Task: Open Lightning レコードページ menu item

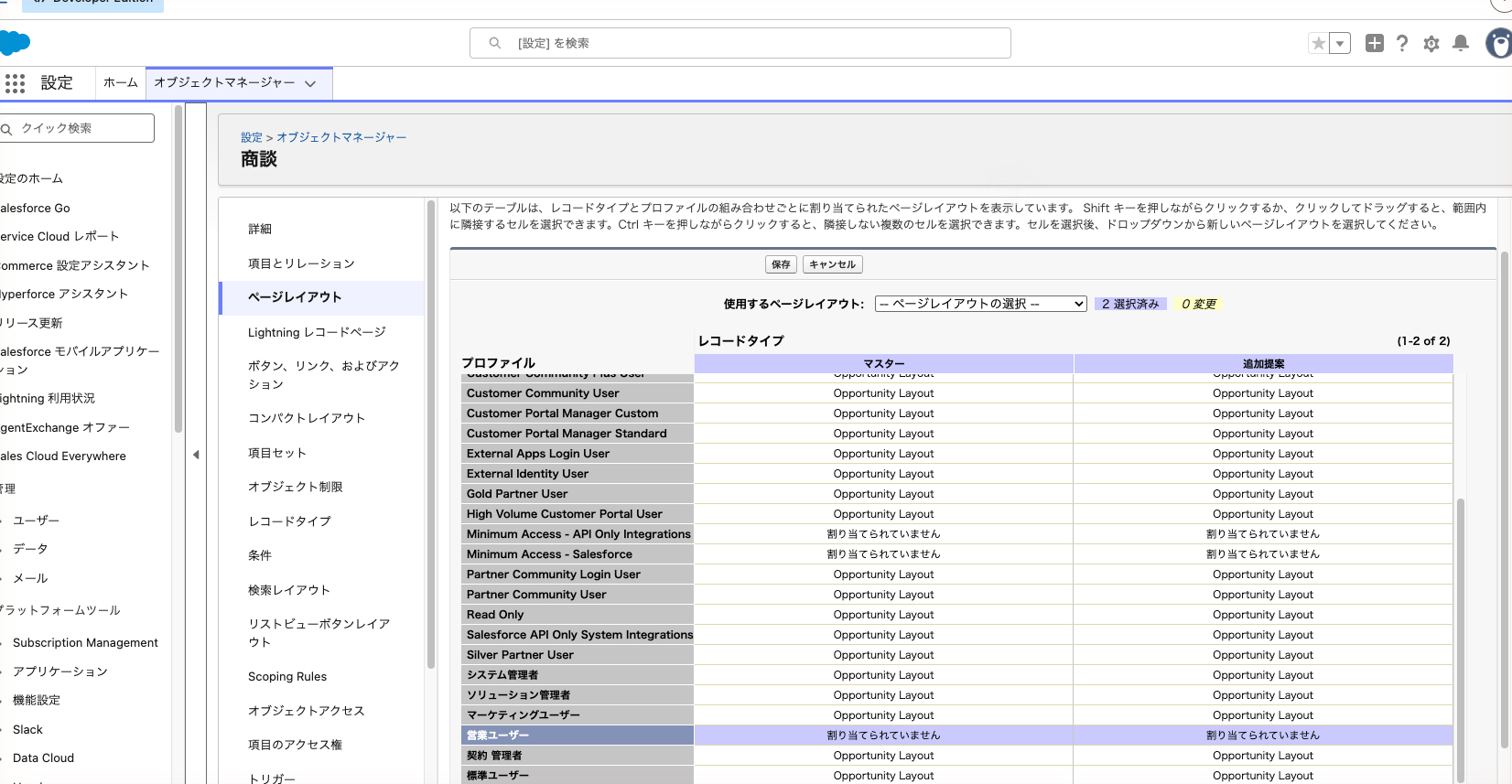Action: (x=317, y=332)
